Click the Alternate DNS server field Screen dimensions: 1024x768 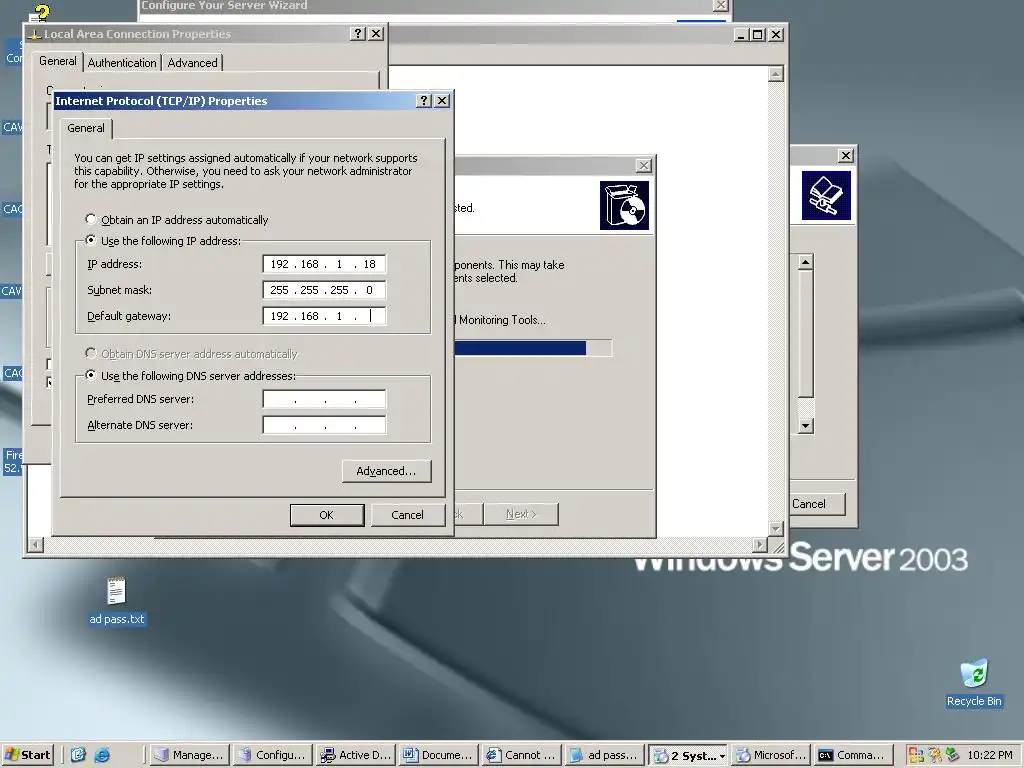pyautogui.click(x=324, y=425)
